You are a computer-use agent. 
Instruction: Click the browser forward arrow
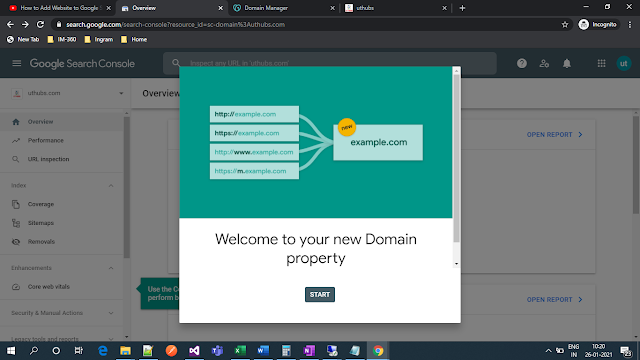25,24
